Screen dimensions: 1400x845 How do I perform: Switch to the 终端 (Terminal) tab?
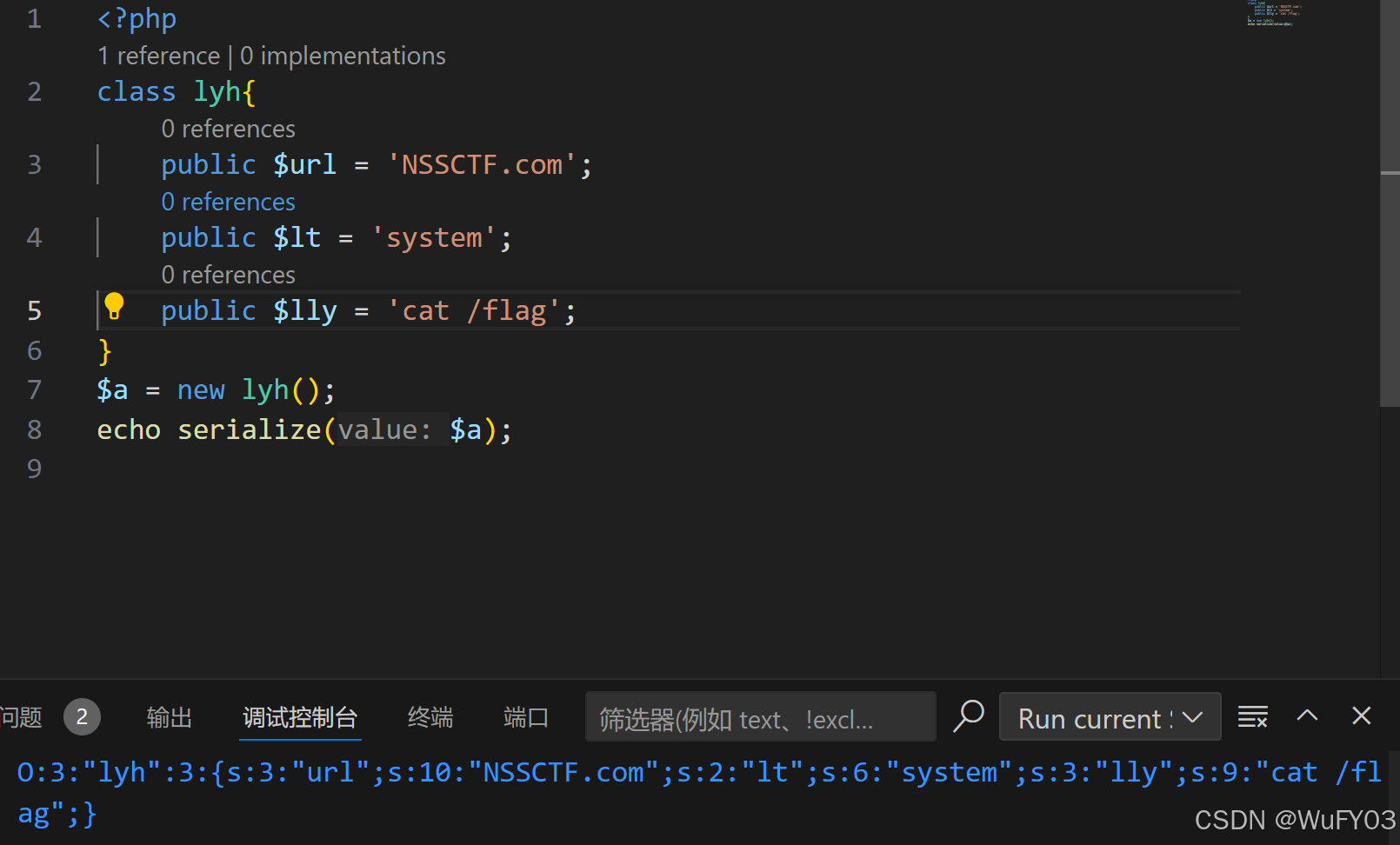[x=430, y=717]
